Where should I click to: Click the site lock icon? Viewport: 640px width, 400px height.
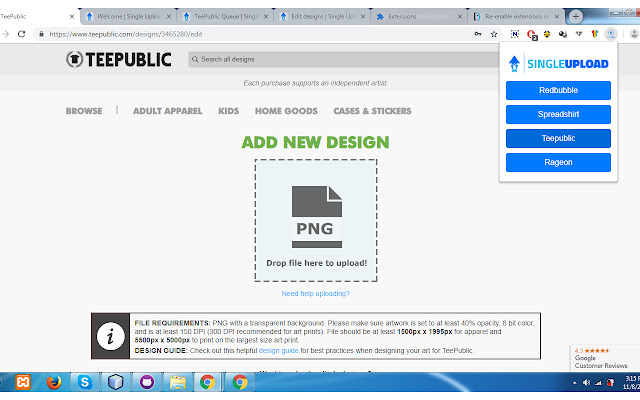click(41, 34)
